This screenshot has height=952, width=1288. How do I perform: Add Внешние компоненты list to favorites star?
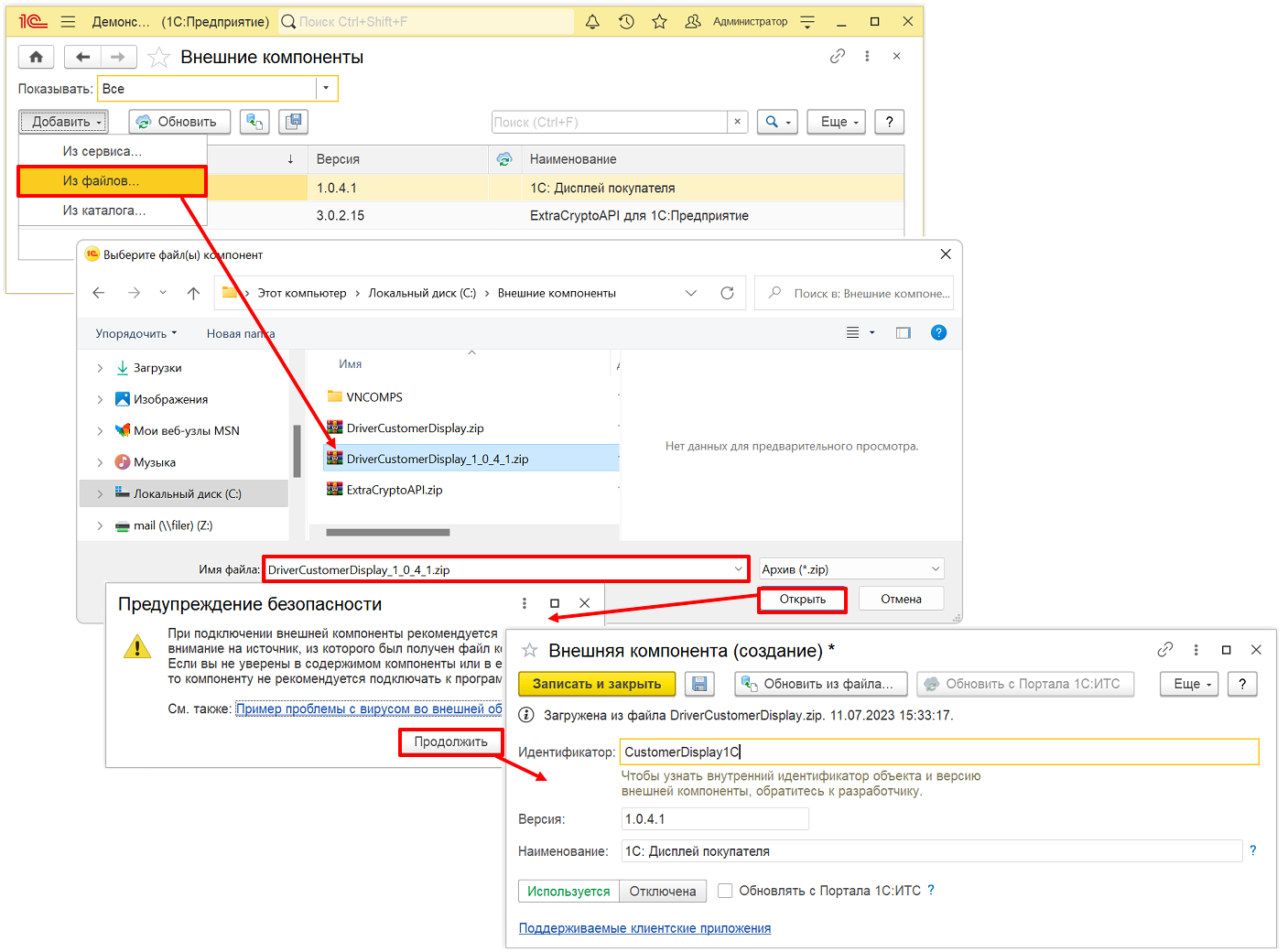pyautogui.click(x=158, y=58)
